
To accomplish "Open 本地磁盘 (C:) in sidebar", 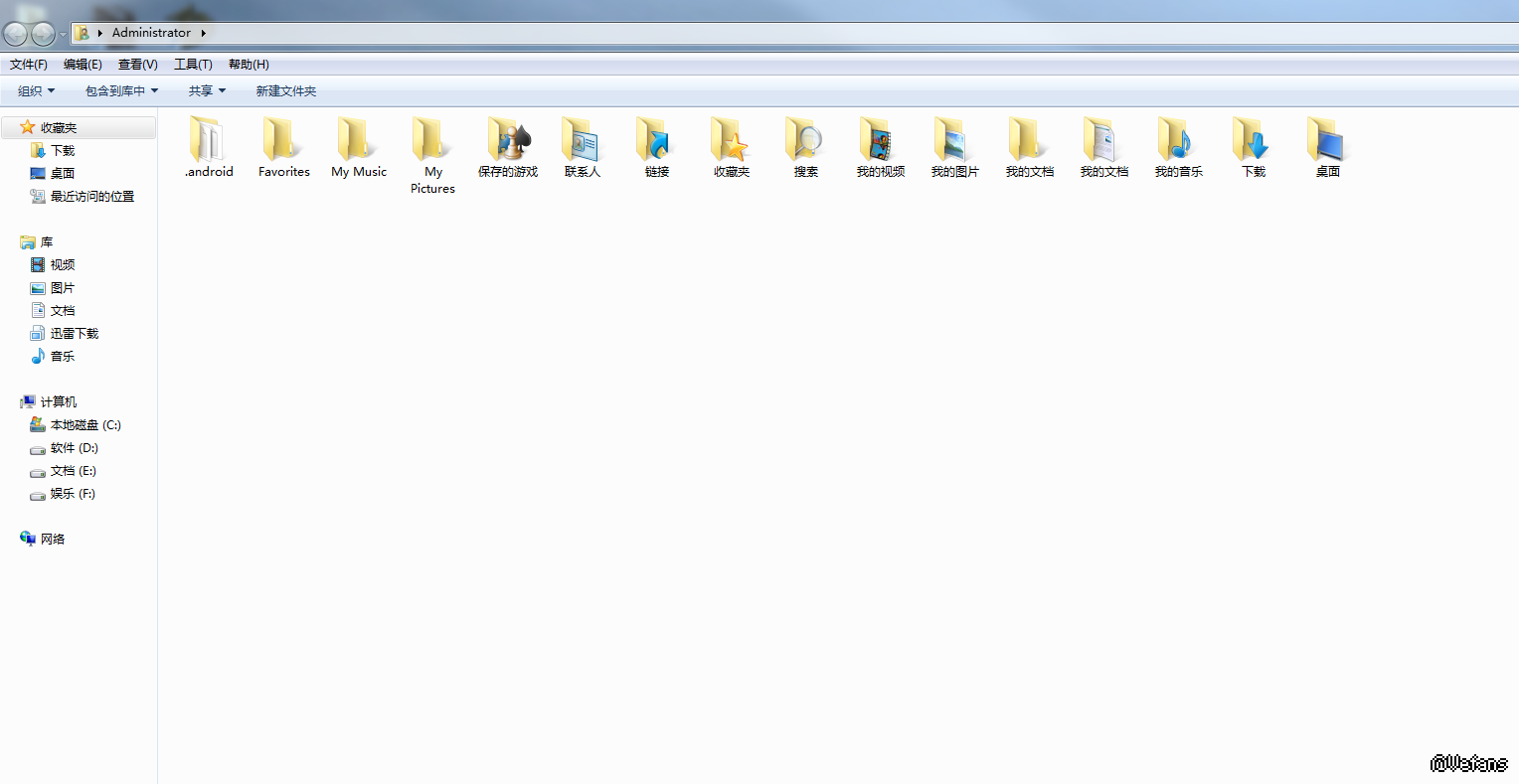I will pos(85,425).
